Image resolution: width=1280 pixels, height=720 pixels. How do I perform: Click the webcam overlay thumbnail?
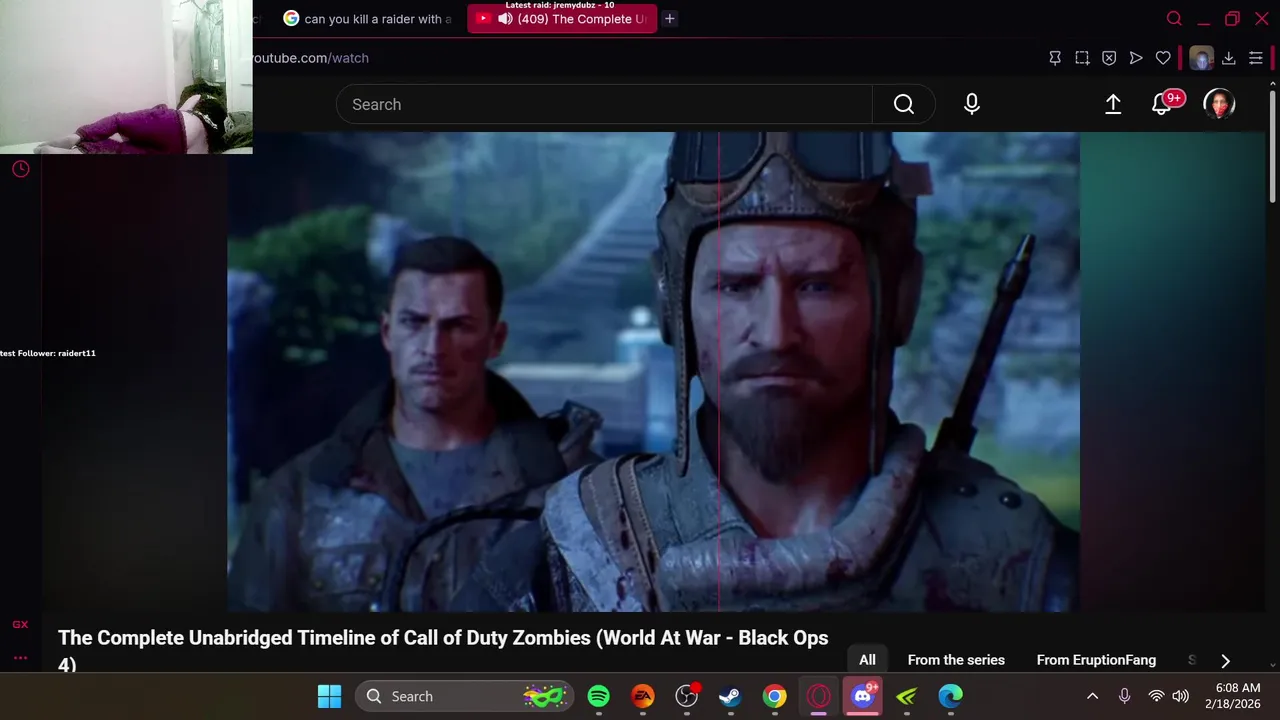coord(126,77)
